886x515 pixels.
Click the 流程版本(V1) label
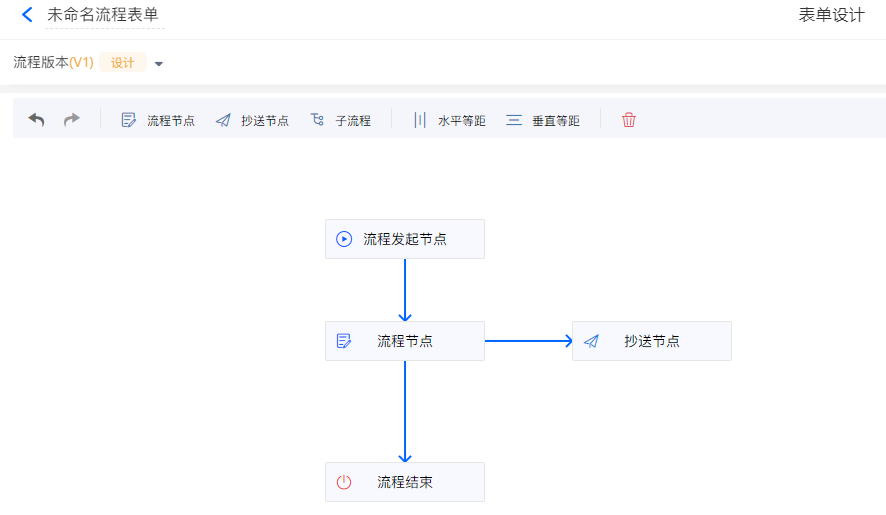click(x=53, y=62)
